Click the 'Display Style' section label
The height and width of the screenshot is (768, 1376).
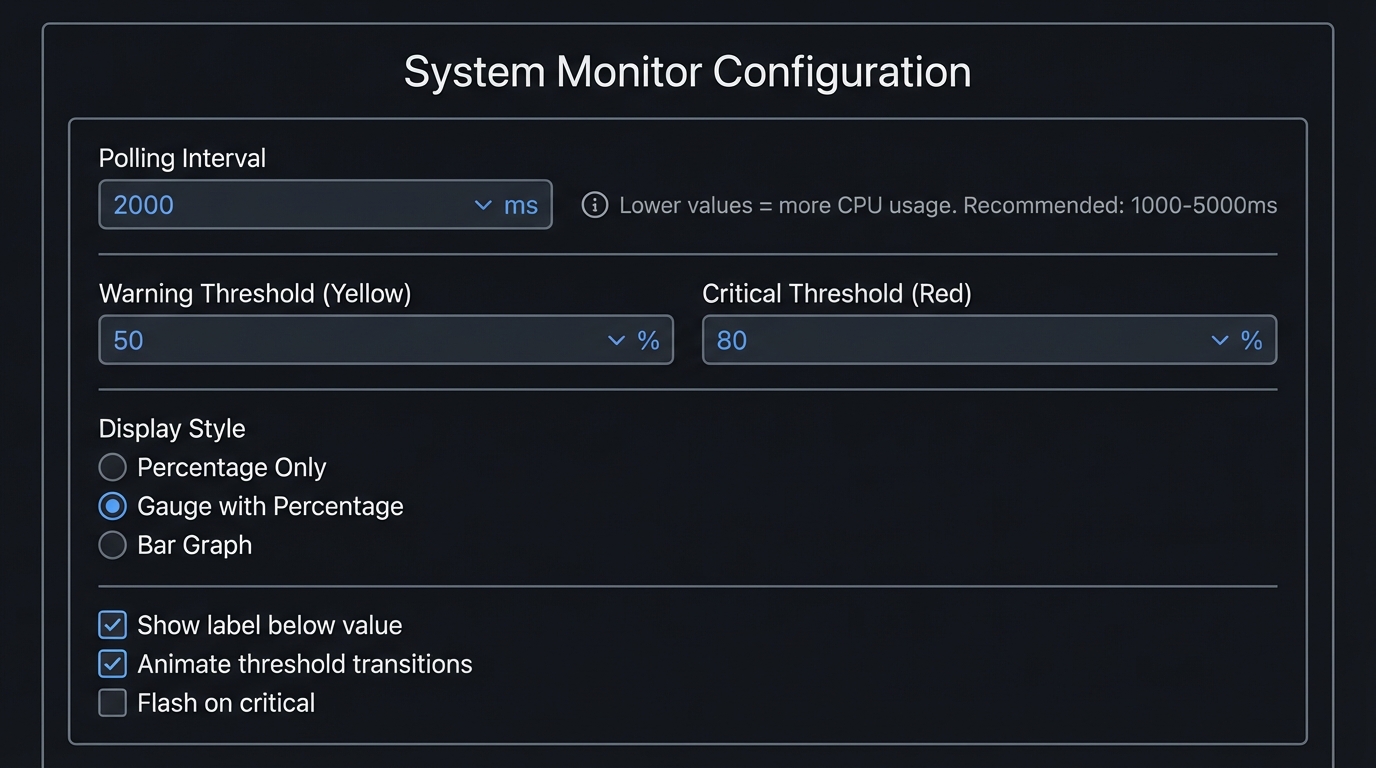pos(171,428)
